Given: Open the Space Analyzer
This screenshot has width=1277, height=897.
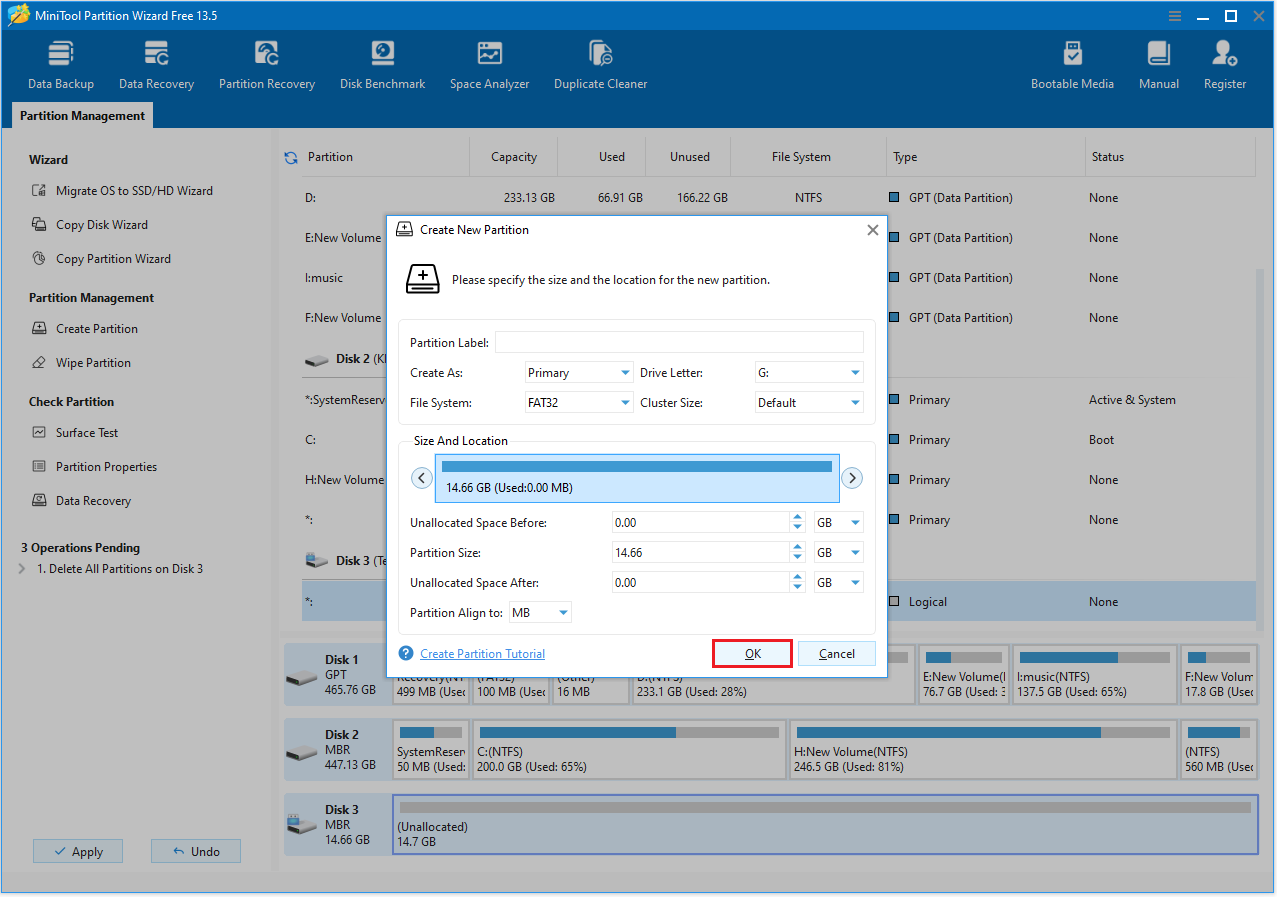Looking at the screenshot, I should pos(489,62).
